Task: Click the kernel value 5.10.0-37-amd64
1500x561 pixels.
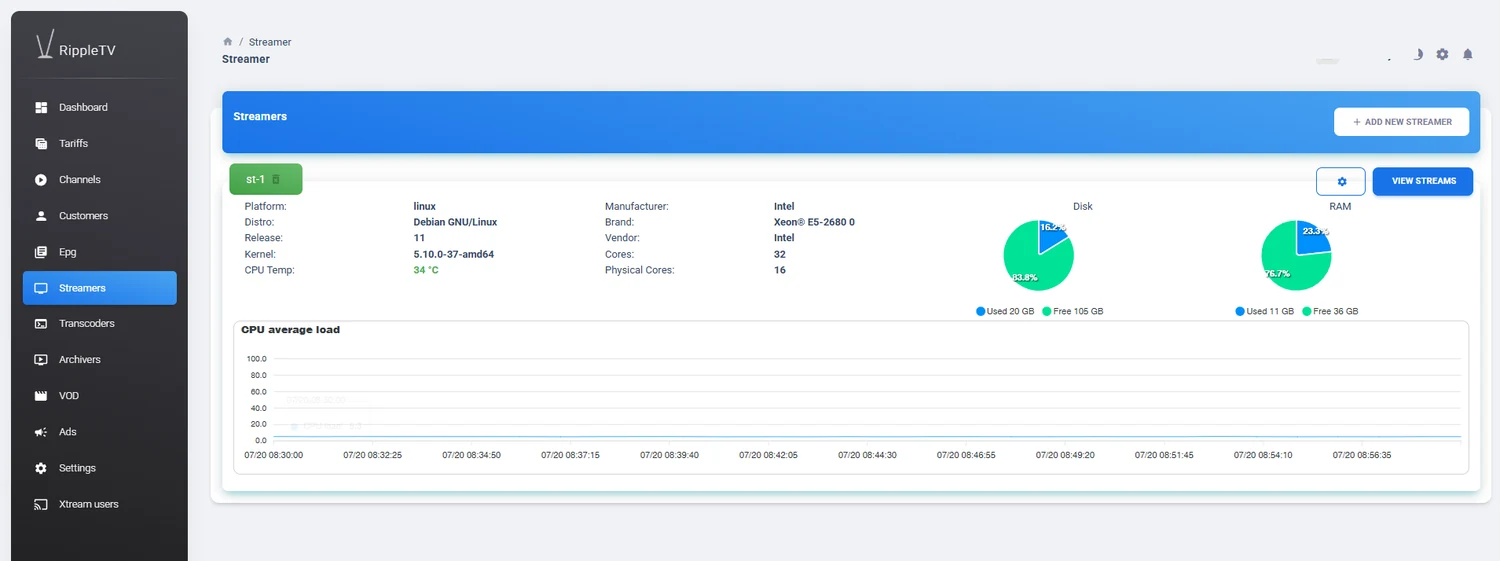Action: tap(454, 254)
